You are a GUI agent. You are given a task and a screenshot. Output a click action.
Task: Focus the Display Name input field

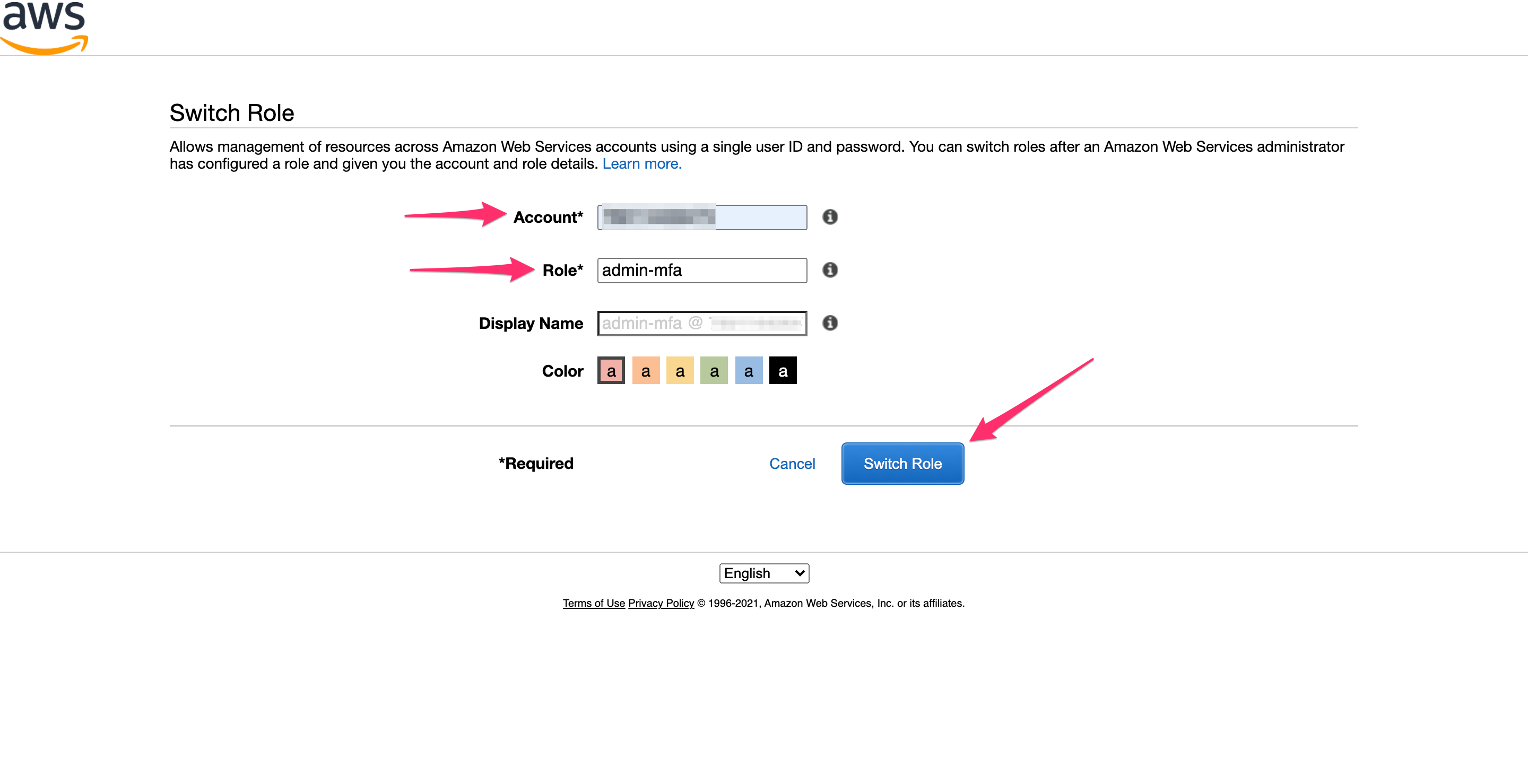(702, 323)
